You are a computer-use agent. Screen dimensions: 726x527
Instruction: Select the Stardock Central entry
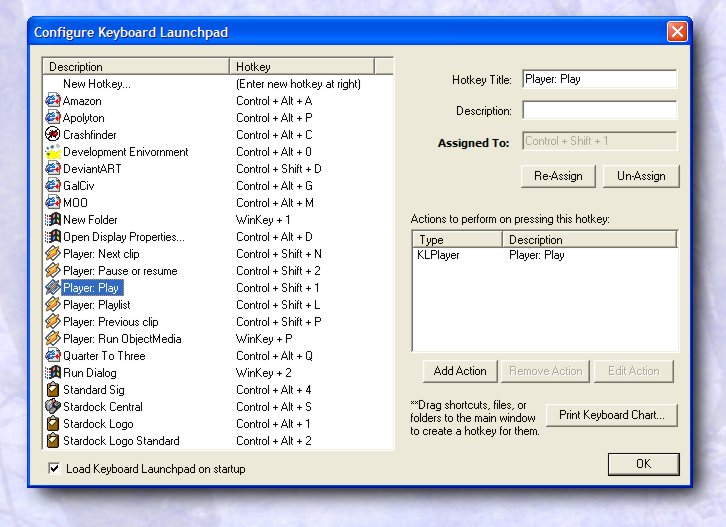tap(103, 407)
